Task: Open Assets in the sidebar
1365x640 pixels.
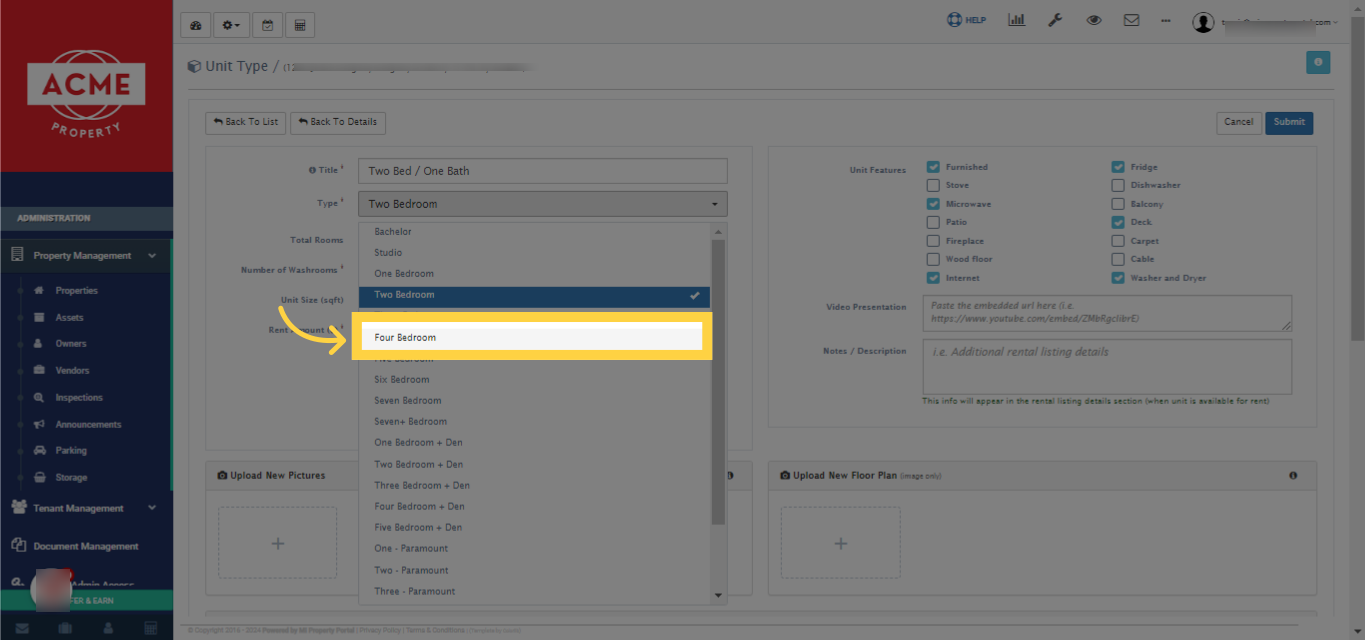Action: click(x=69, y=318)
